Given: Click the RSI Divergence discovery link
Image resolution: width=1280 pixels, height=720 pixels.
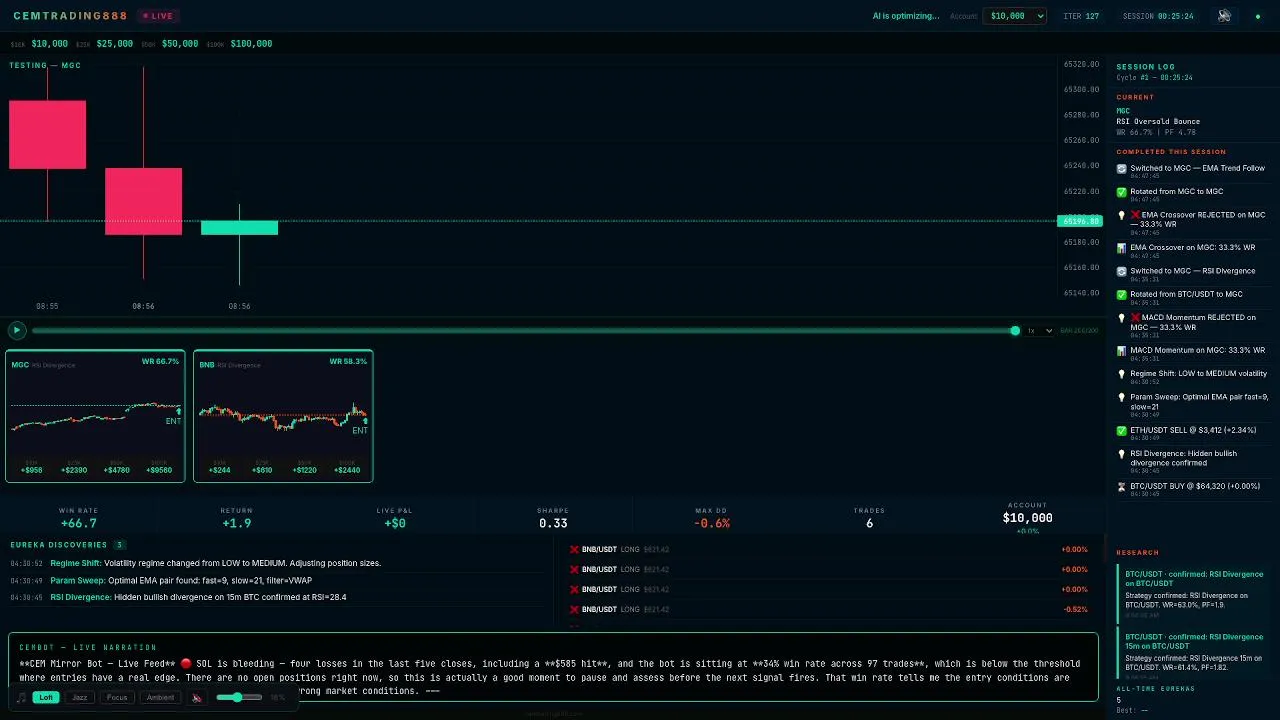Looking at the screenshot, I should click(x=80, y=597).
